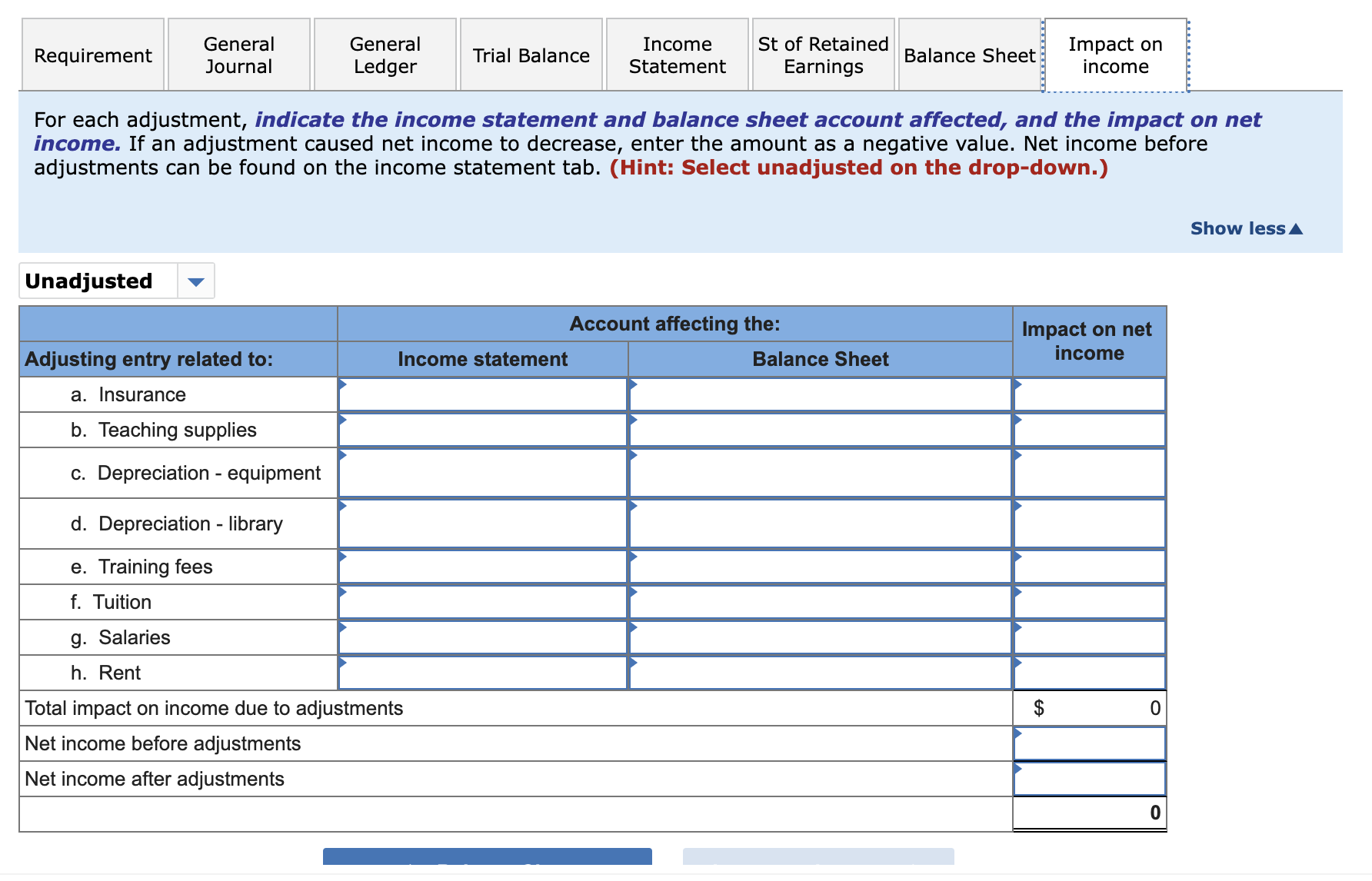Select Tuition balance sheet account cell
This screenshot has height=881, width=1372.
click(x=821, y=602)
